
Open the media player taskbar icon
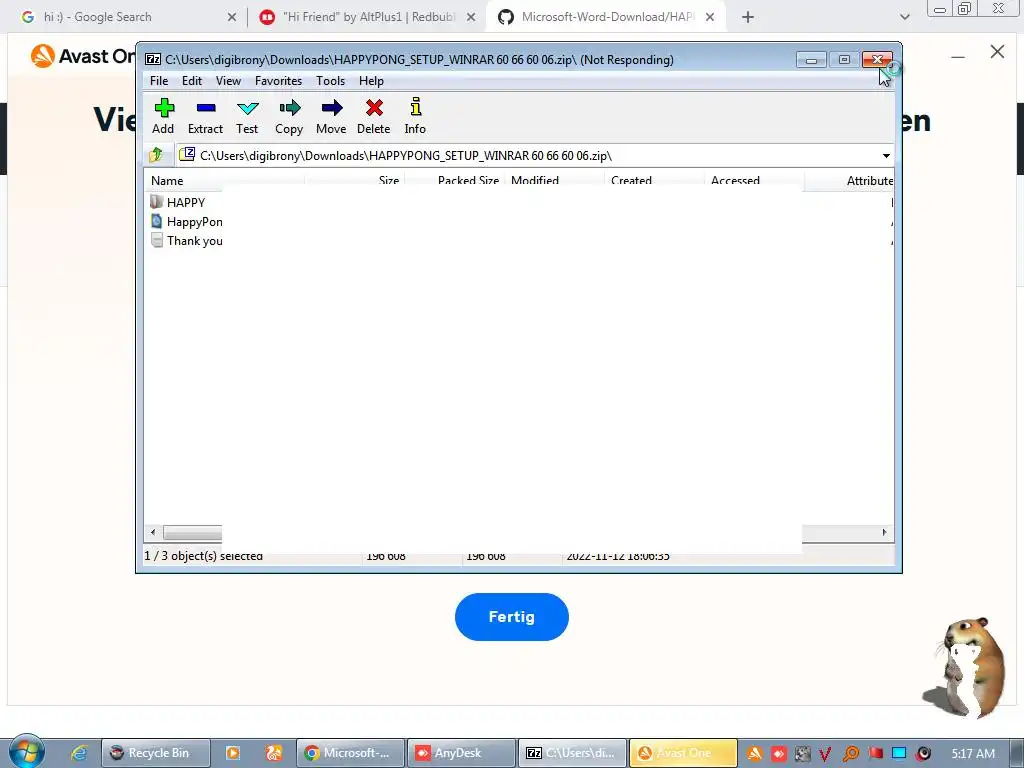(232, 753)
